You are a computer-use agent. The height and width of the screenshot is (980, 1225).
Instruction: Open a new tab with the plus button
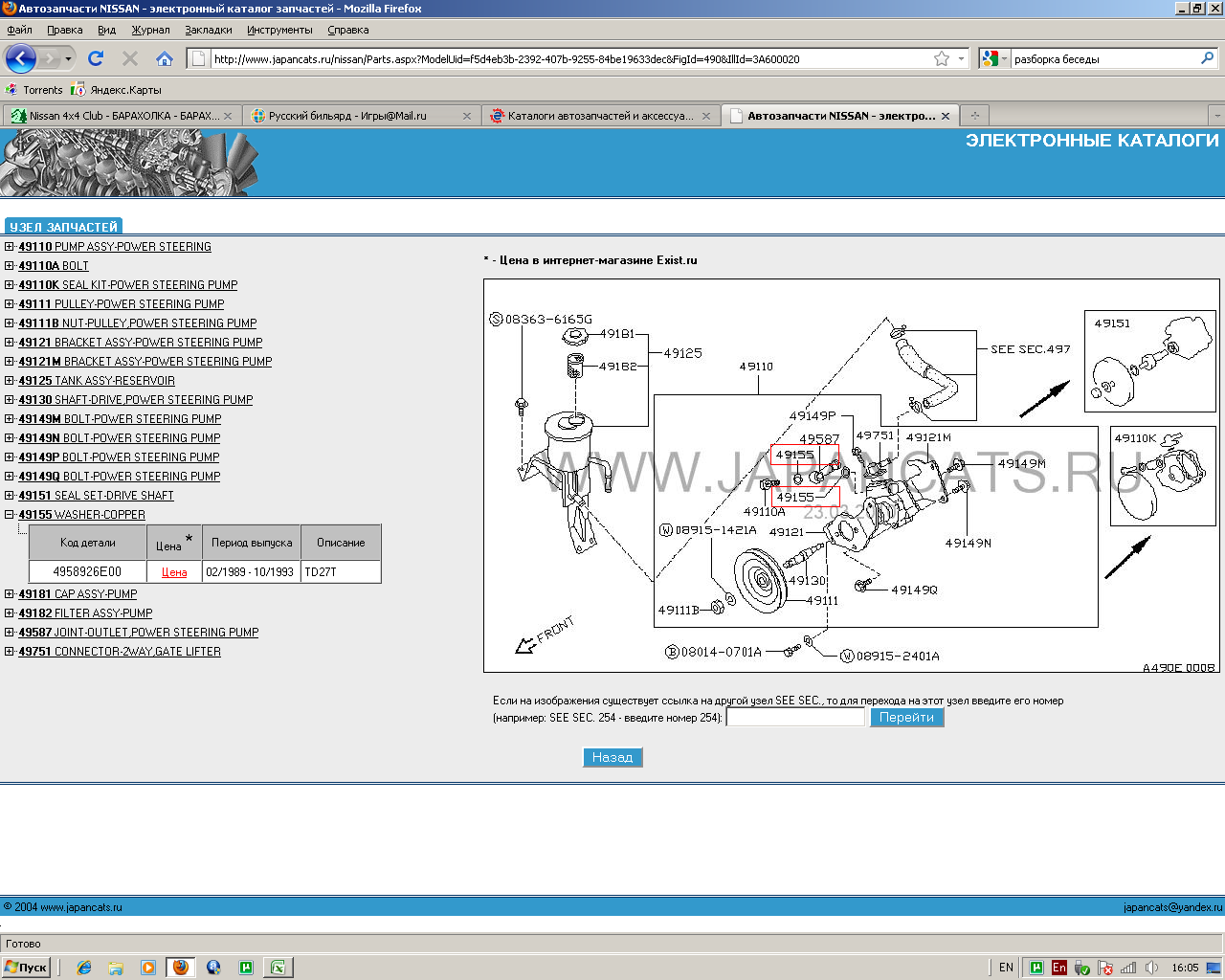pyautogui.click(x=975, y=116)
